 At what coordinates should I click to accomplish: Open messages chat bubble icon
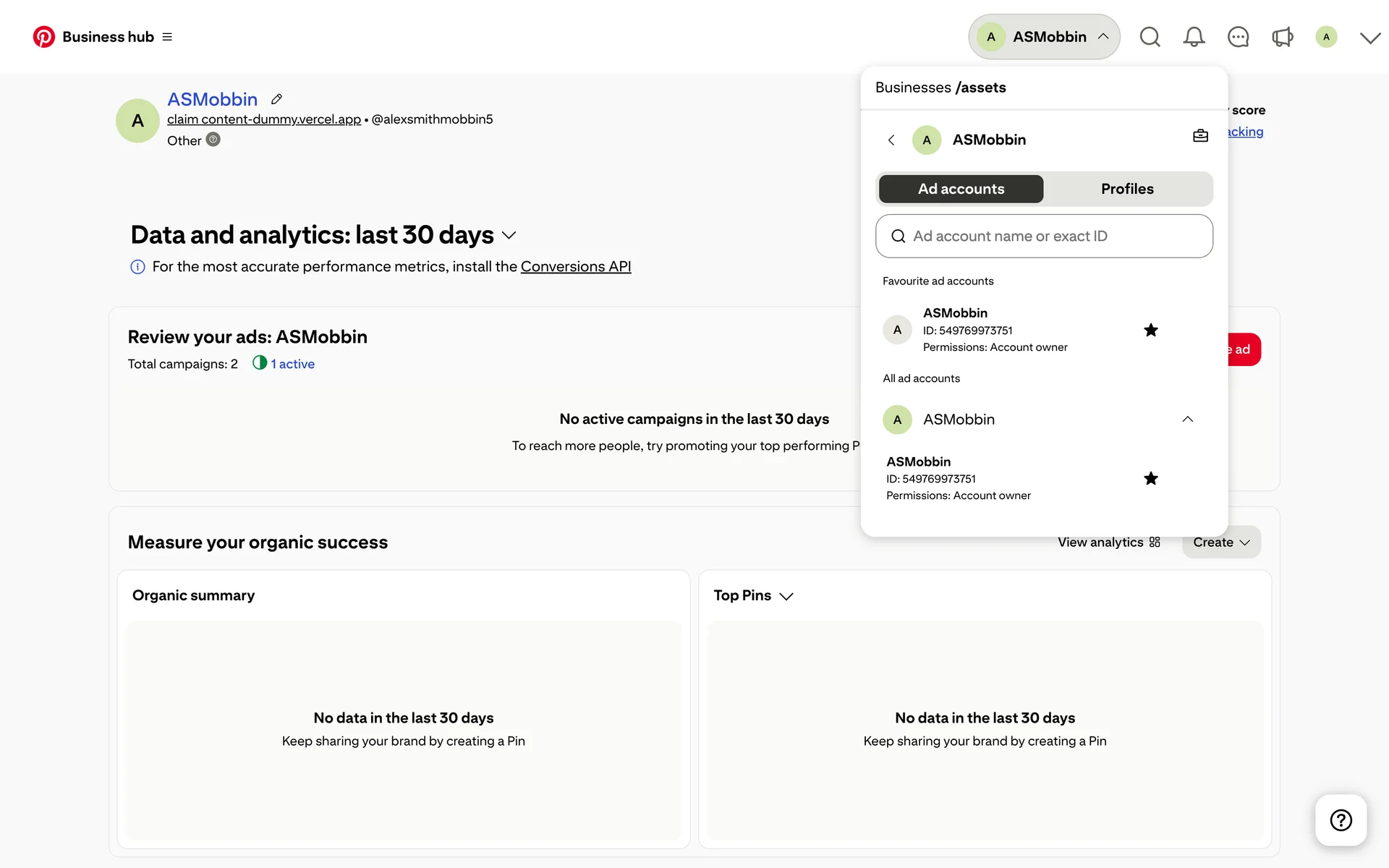1238,37
